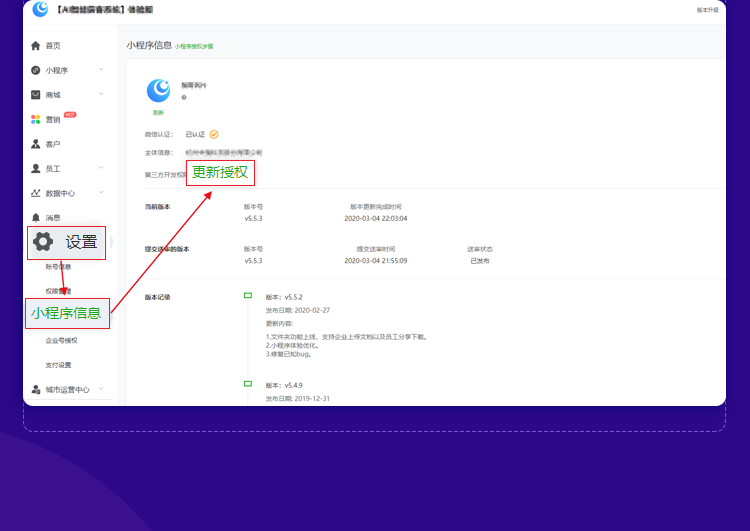Viewport: 750px width, 531px height.
Task: Click the 数据中心 chart icon
Action: coord(36,193)
